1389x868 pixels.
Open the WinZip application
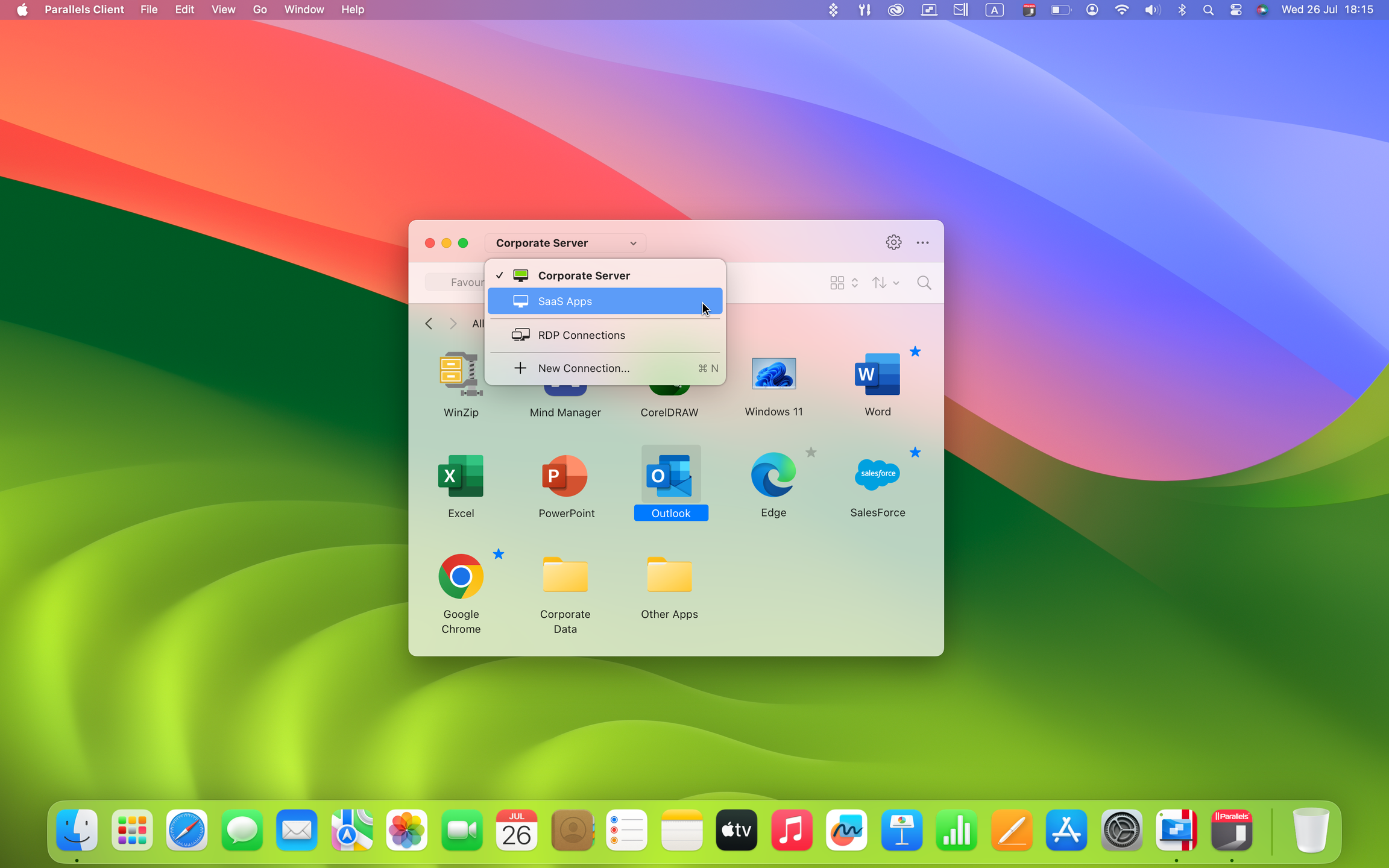[x=461, y=375]
